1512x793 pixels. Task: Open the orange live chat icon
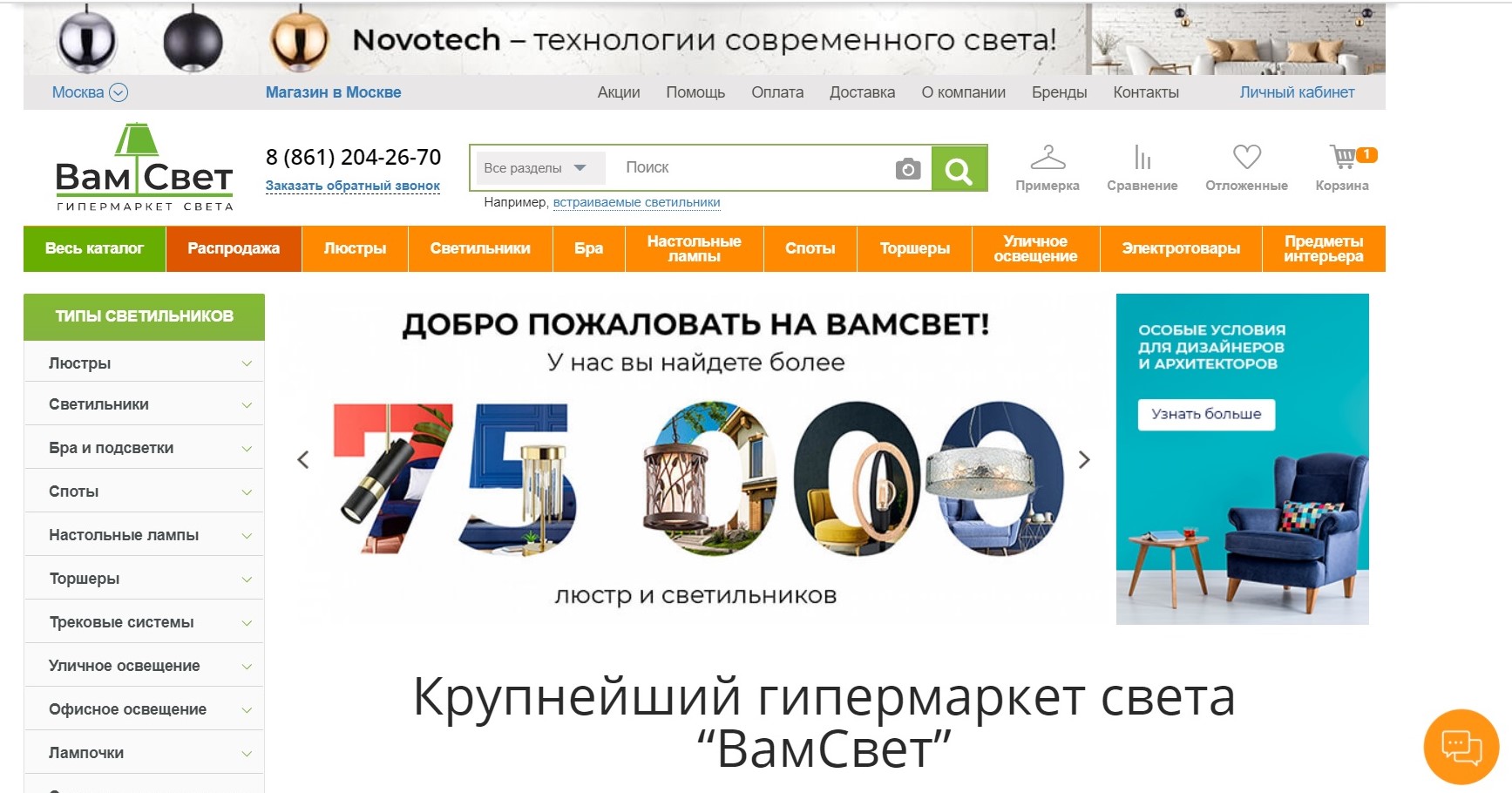point(1461,747)
